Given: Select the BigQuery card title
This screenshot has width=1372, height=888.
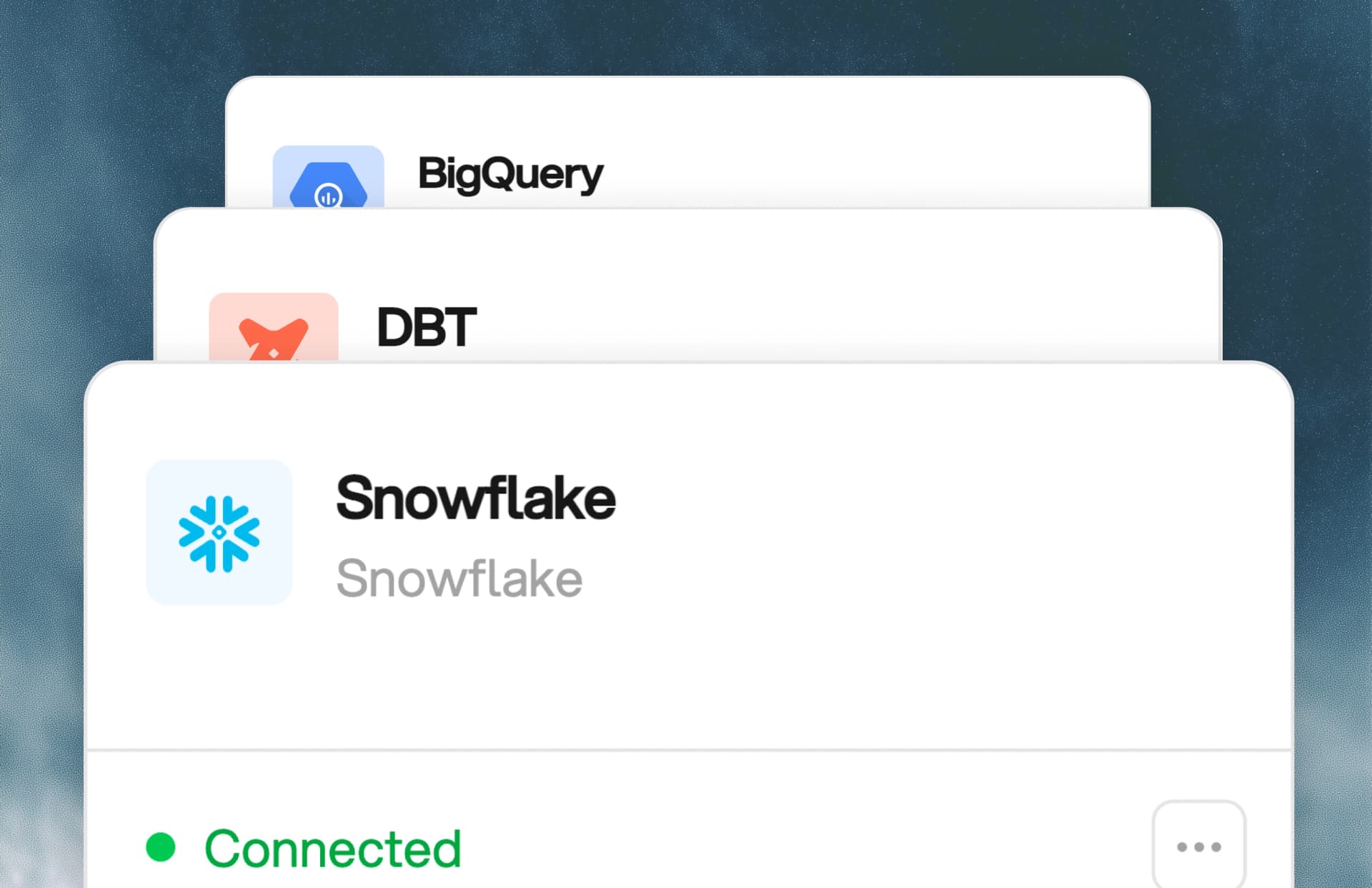Looking at the screenshot, I should pyautogui.click(x=511, y=174).
